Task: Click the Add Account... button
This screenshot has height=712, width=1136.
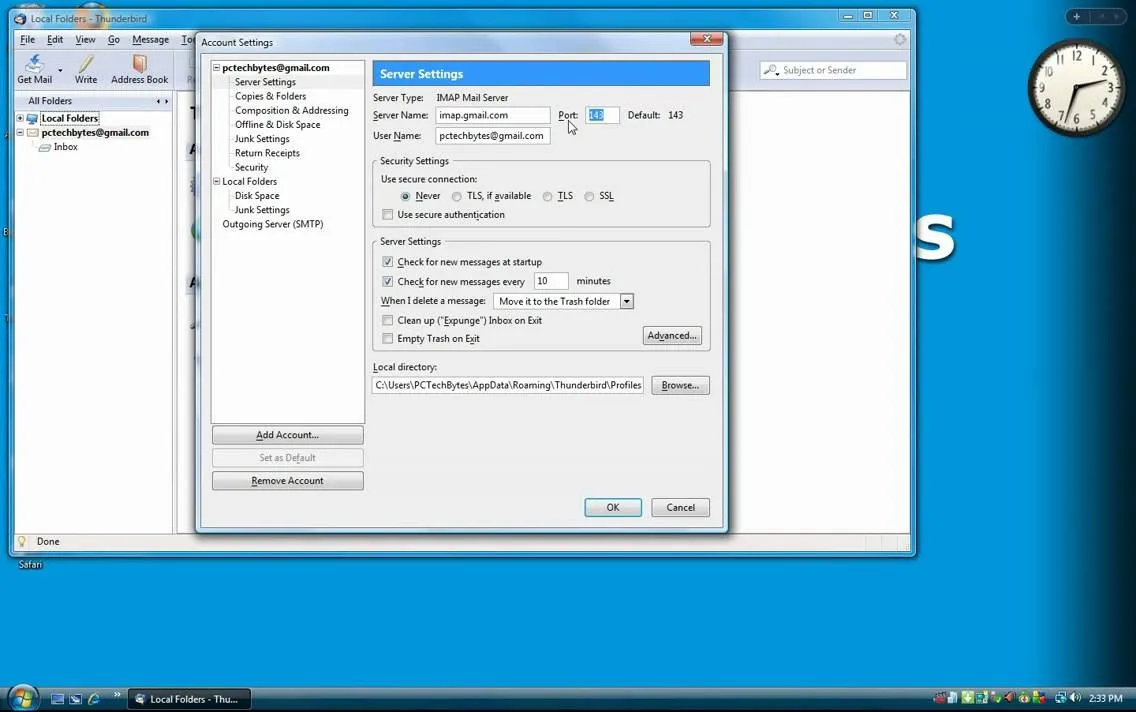Action: coord(288,435)
